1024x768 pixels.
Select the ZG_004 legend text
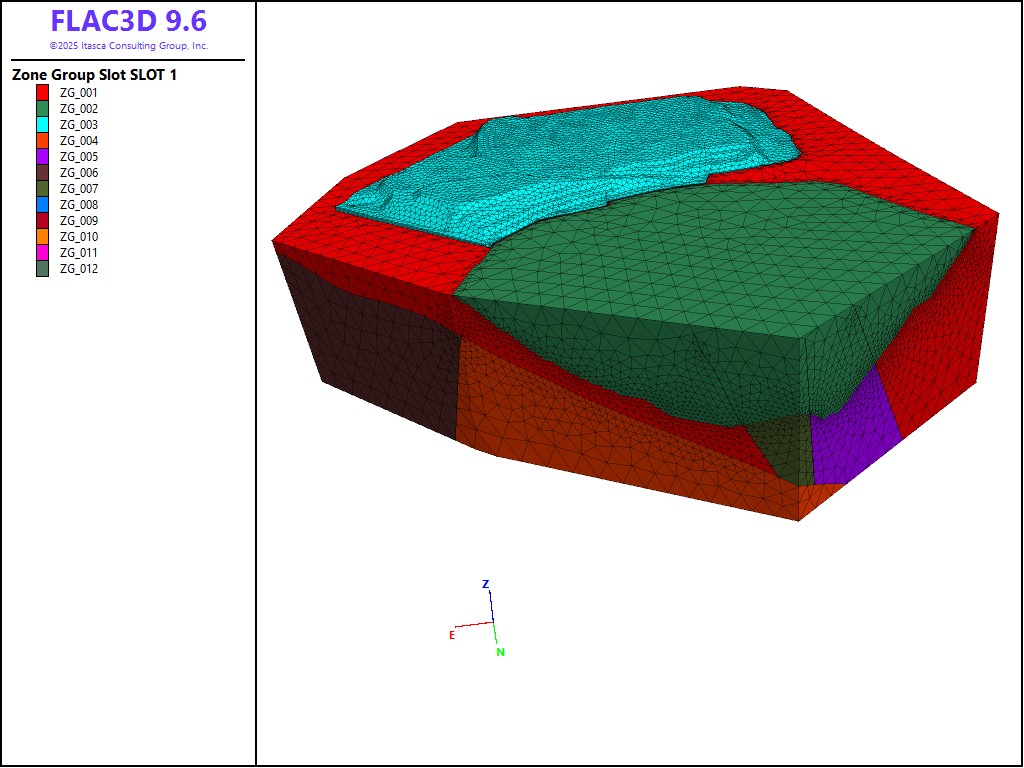click(79, 141)
